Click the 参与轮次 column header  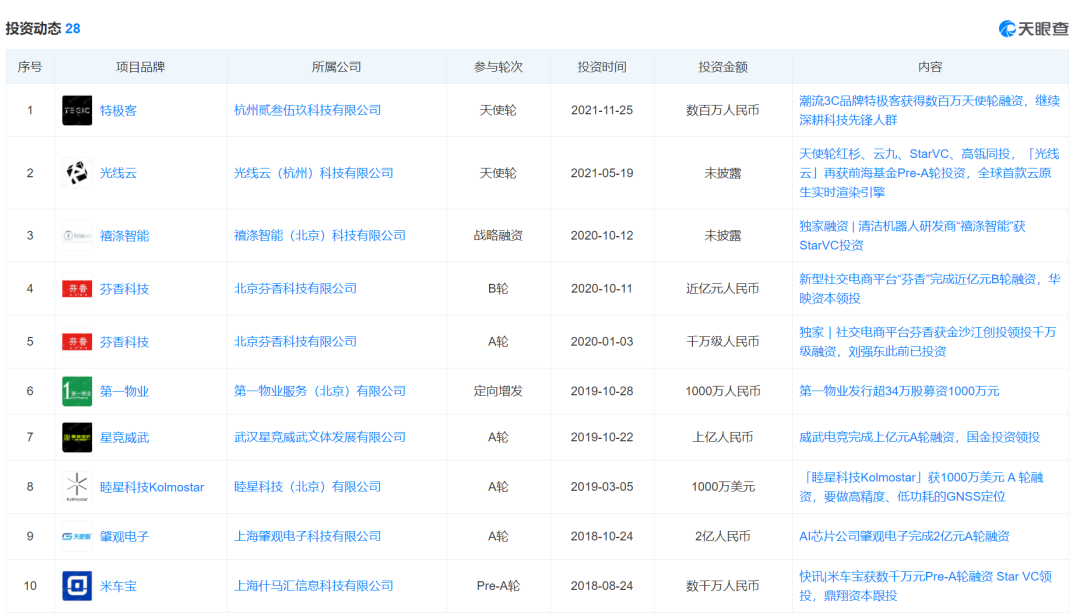point(498,67)
